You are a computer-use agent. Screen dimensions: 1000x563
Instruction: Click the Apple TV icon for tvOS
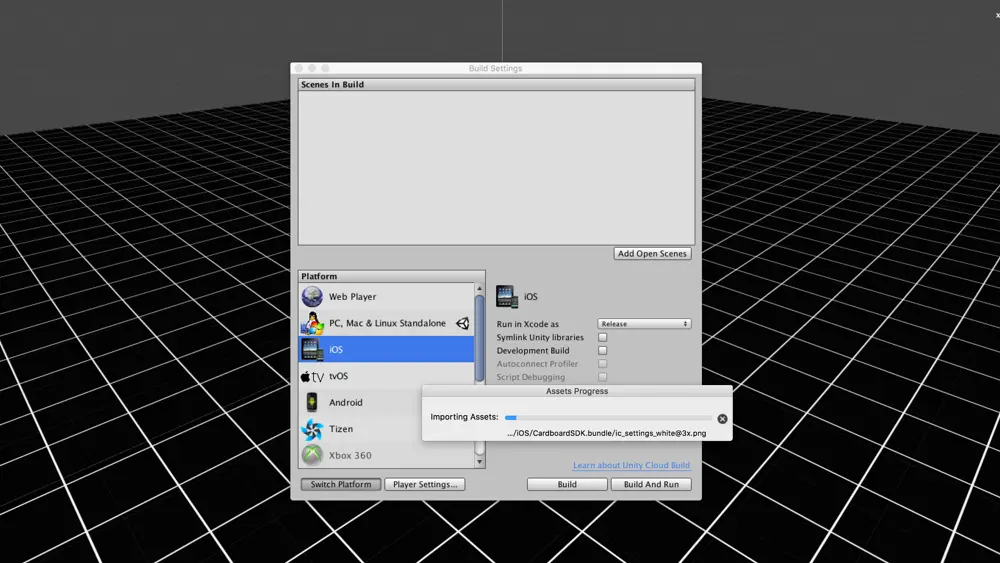[312, 376]
